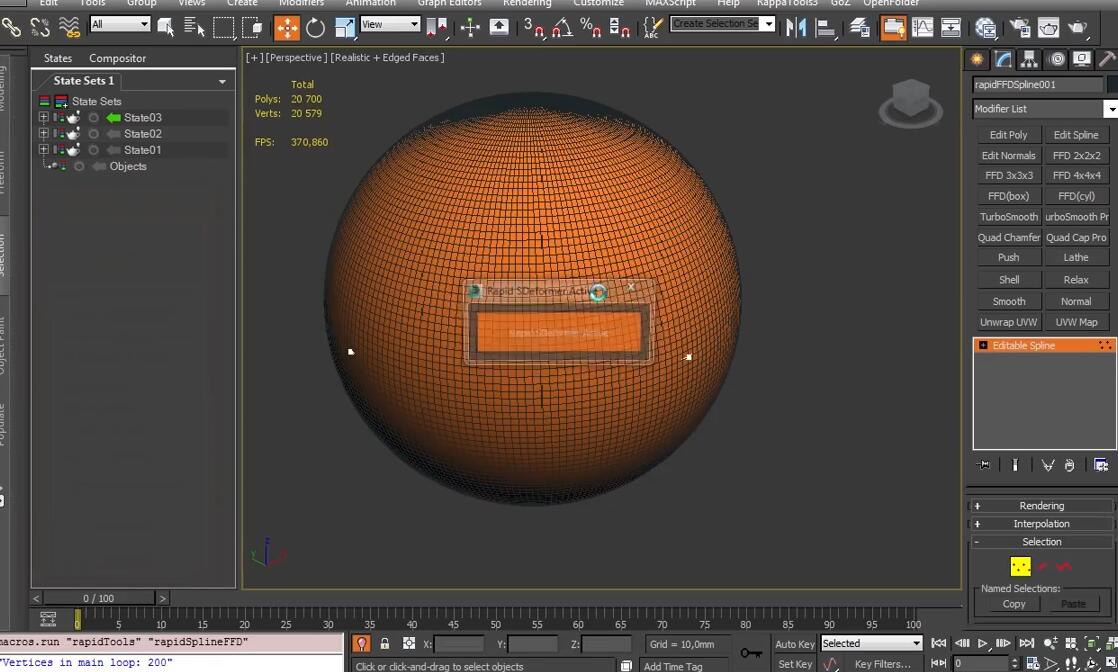Select the Link tool (chain icon)
Image resolution: width=1118 pixels, height=672 pixels.
coord(11,27)
